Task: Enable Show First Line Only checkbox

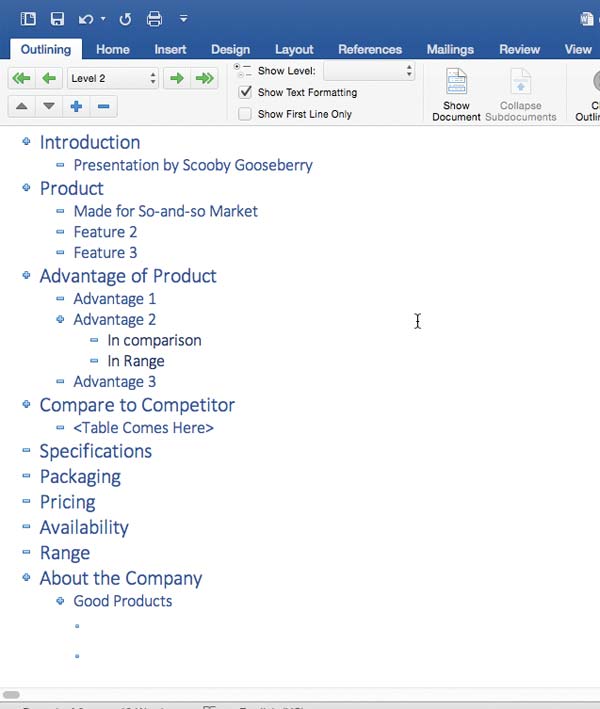Action: point(245,114)
